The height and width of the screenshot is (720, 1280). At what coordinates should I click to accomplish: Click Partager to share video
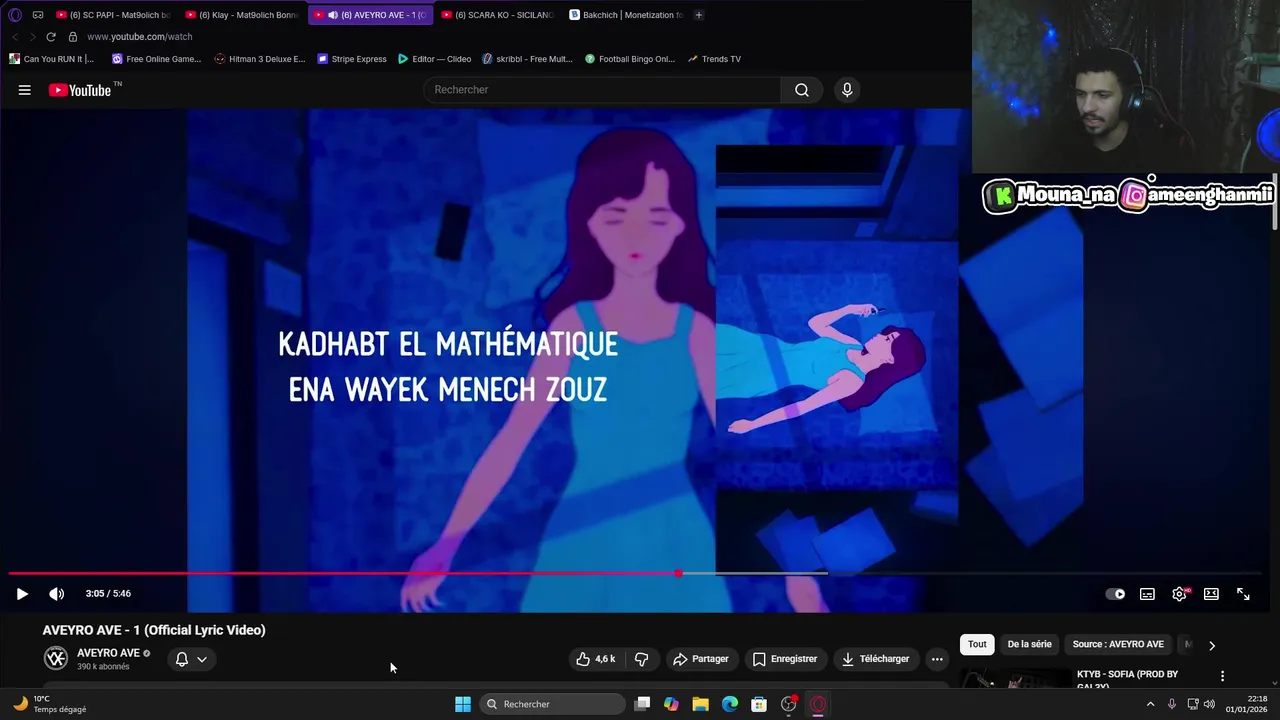(x=700, y=659)
